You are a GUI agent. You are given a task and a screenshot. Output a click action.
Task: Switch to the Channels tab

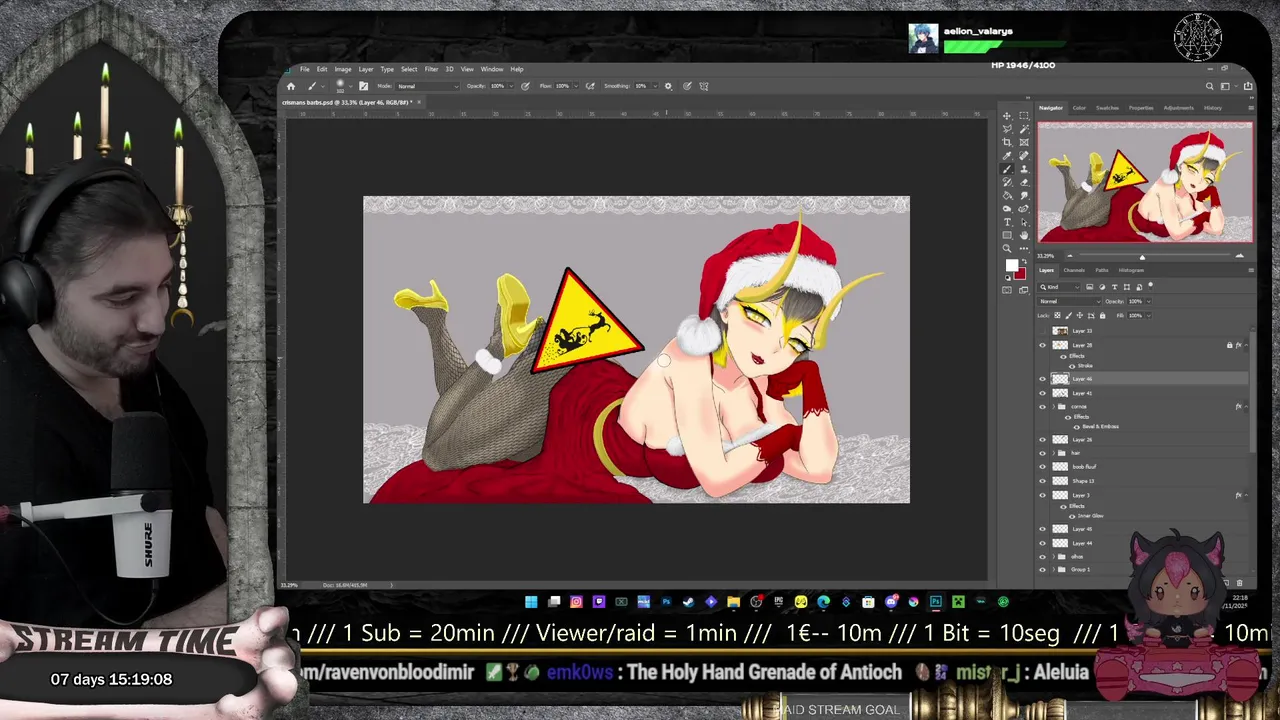click(1074, 270)
